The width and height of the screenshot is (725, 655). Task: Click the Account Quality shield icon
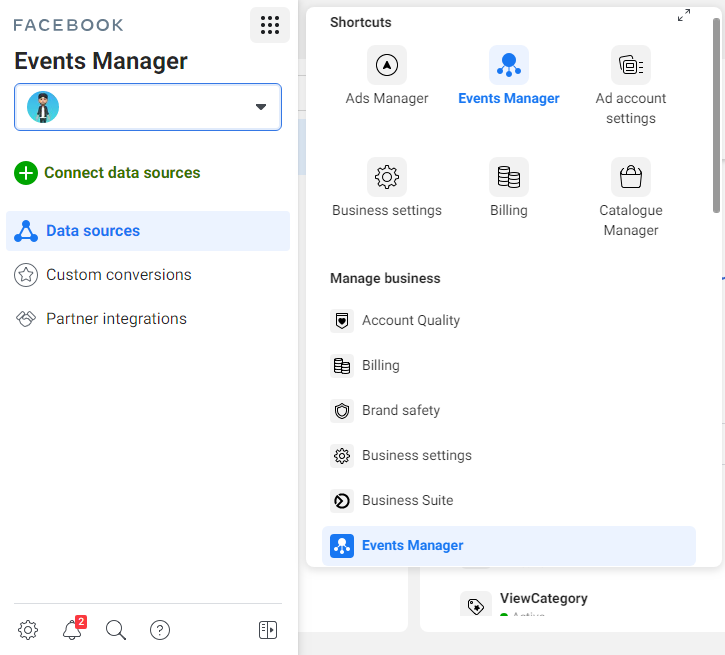(x=342, y=320)
